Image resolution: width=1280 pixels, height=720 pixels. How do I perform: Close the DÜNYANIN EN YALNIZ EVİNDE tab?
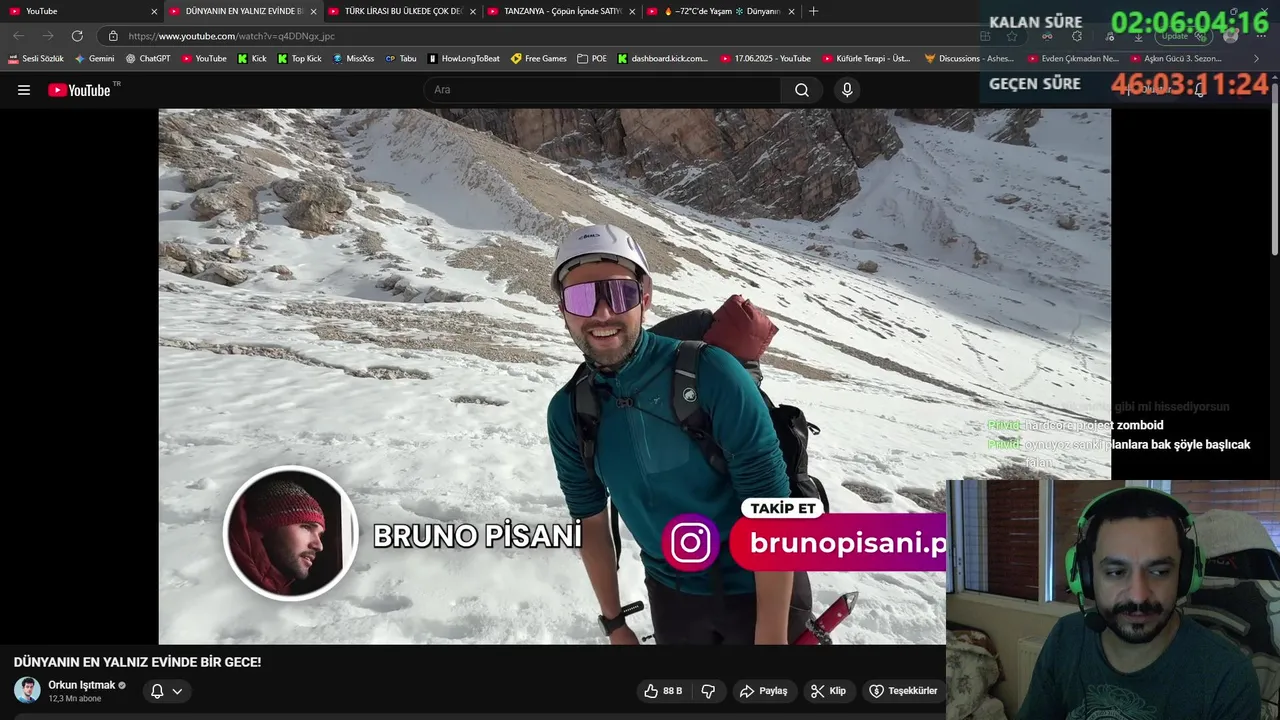pos(313,12)
